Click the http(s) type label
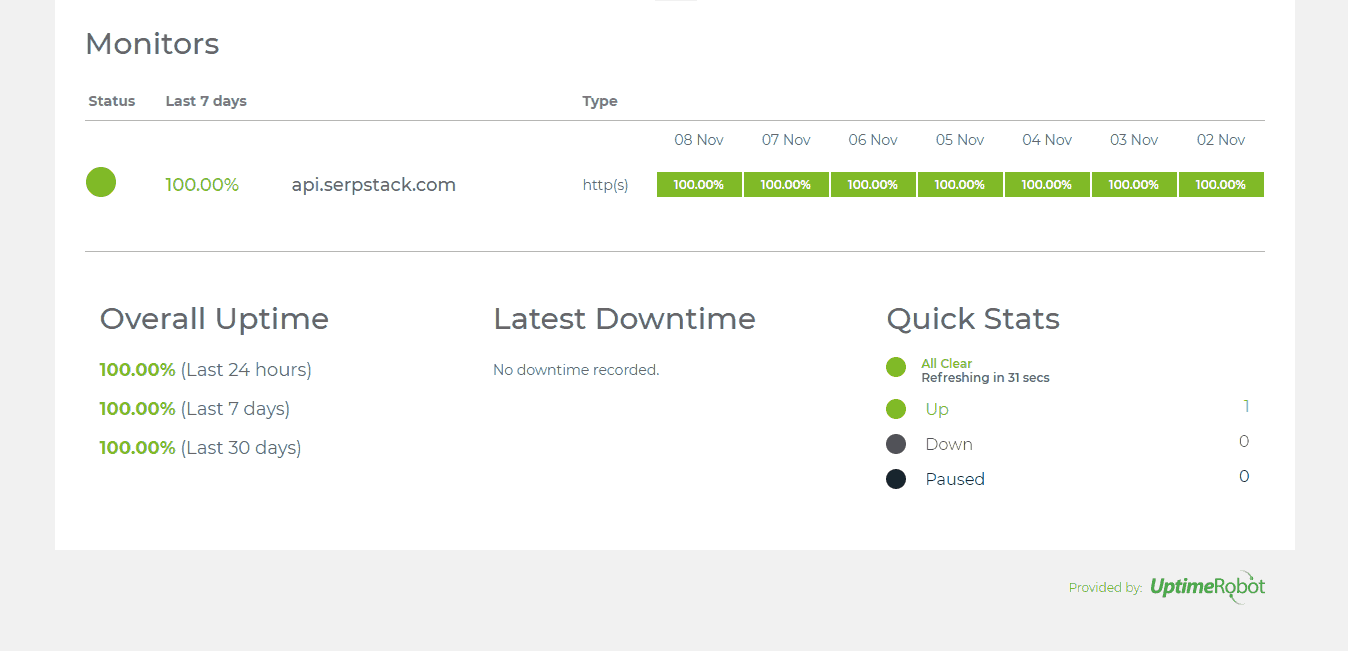 [x=605, y=184]
